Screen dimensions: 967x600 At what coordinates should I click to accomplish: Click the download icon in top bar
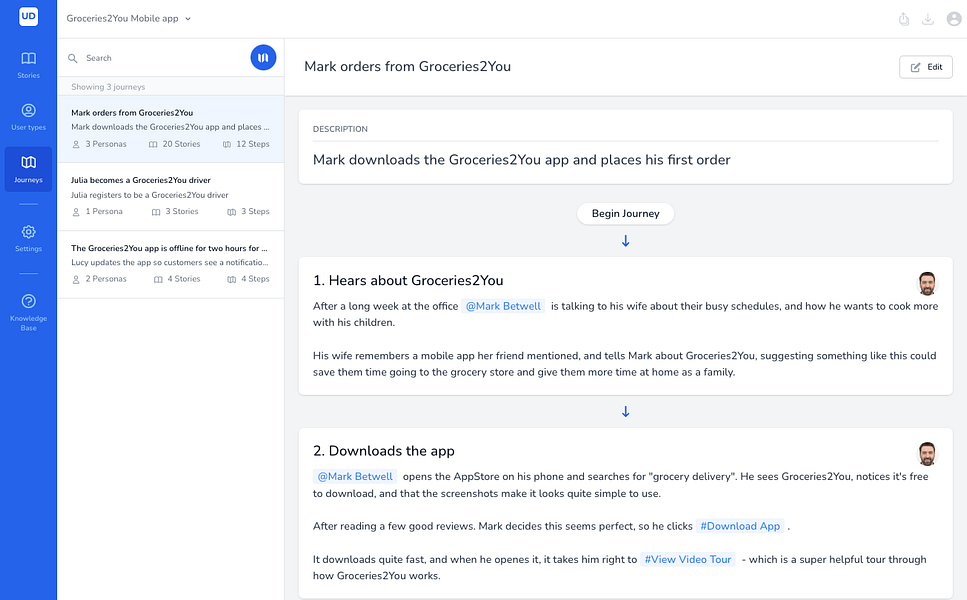coord(928,19)
